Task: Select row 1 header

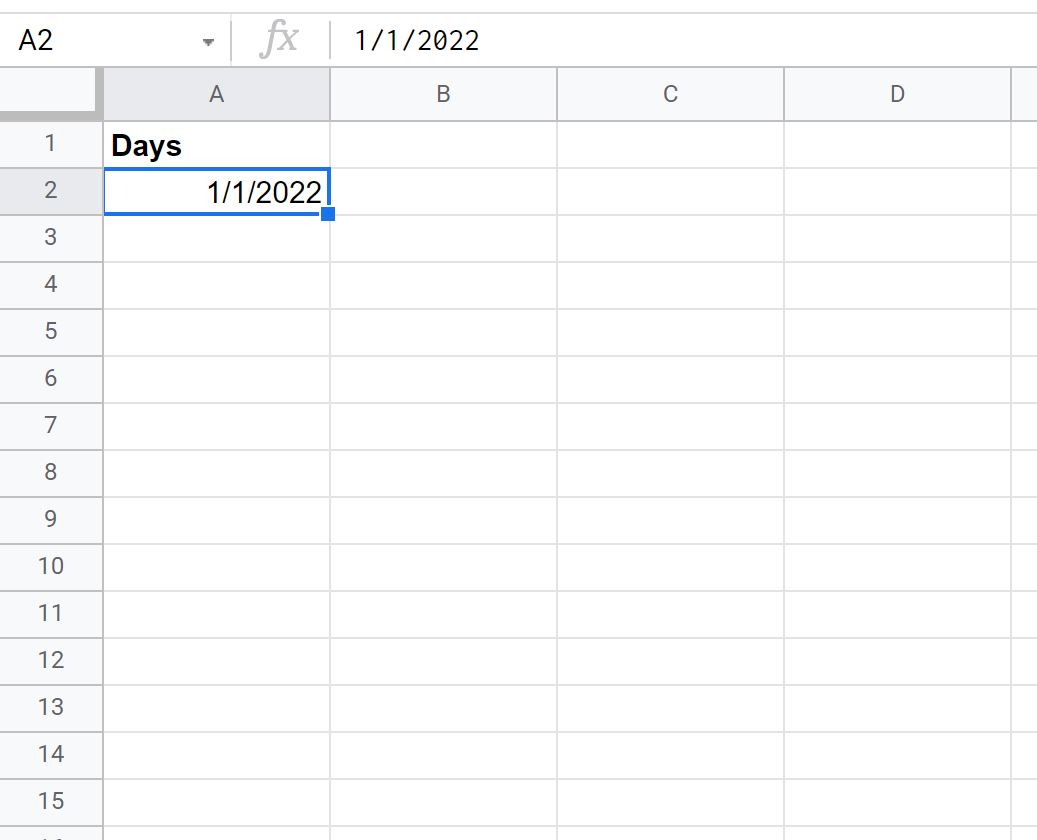Action: point(51,144)
